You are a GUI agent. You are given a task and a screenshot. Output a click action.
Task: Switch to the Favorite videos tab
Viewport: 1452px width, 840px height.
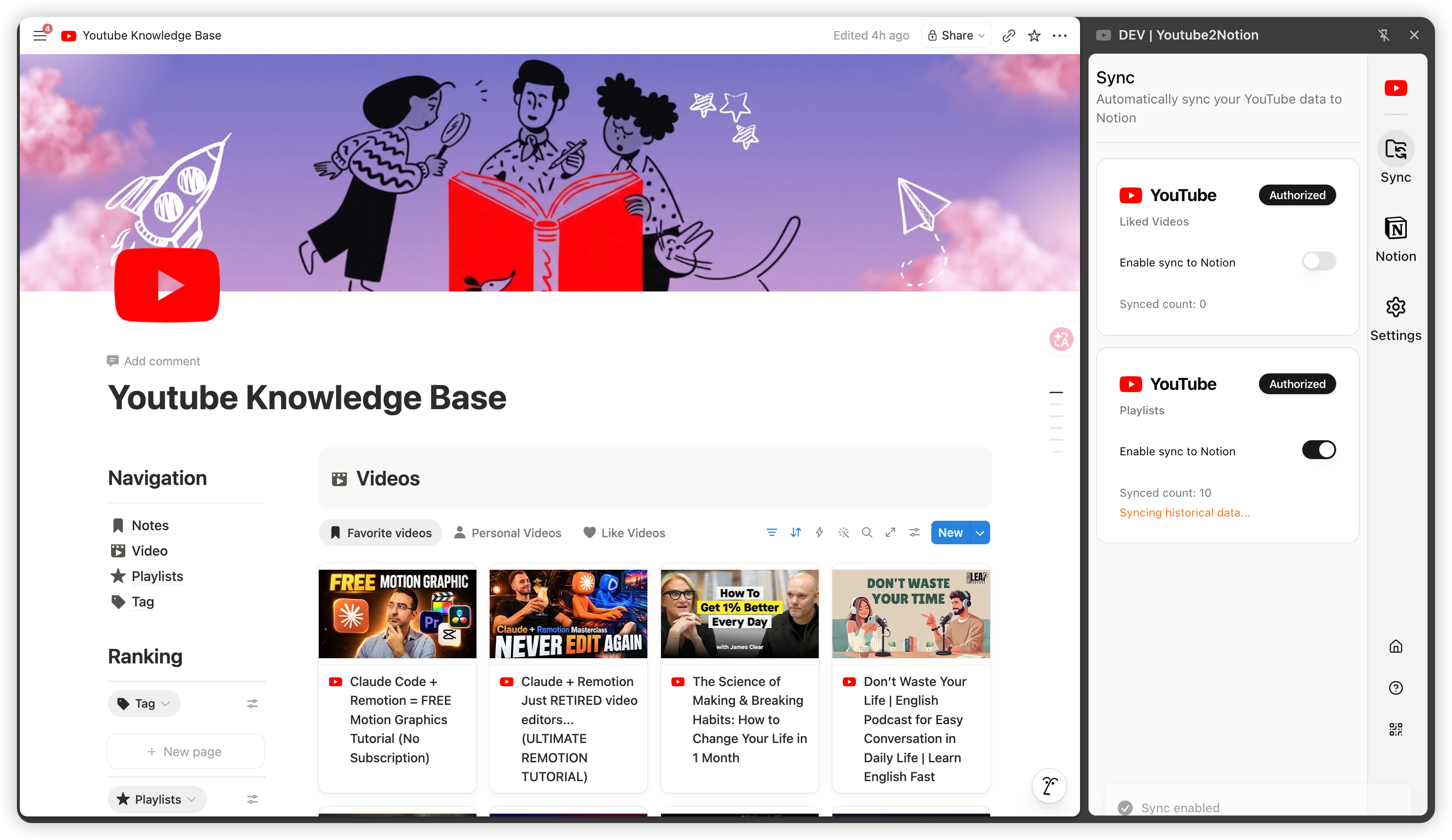(380, 533)
